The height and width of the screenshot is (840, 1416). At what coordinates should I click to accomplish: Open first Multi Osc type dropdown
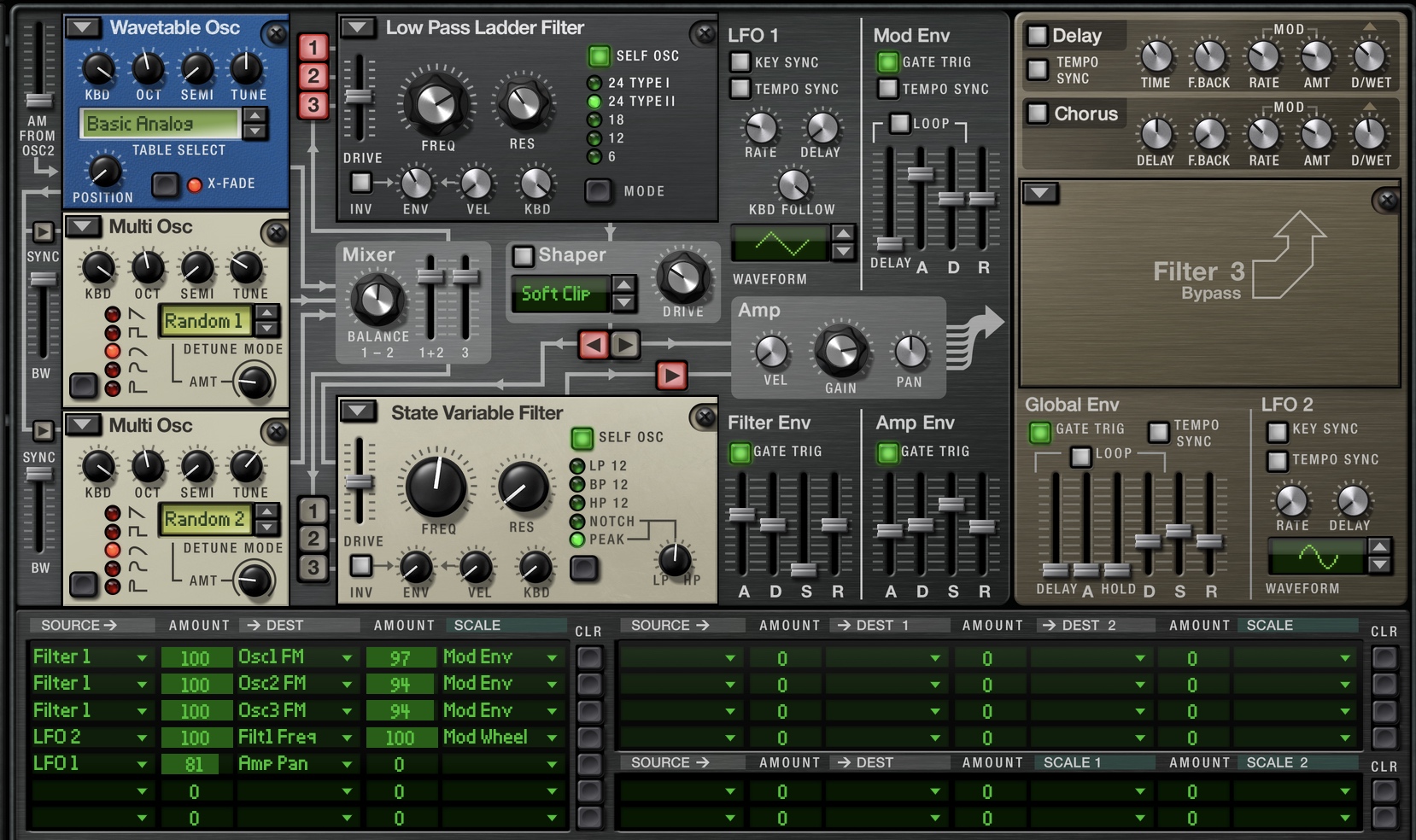point(83,226)
